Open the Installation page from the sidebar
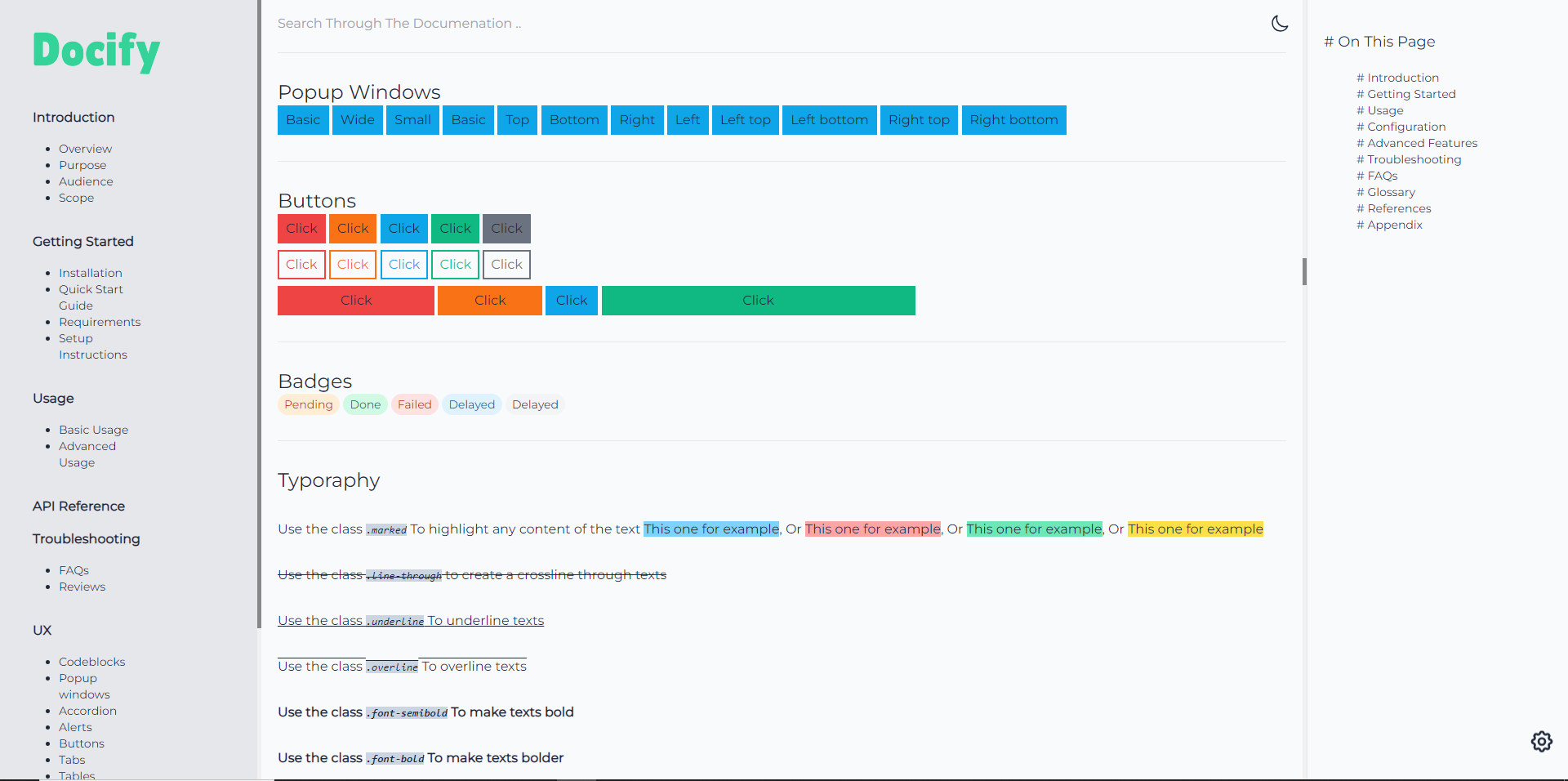Image resolution: width=1568 pixels, height=781 pixels. (91, 272)
